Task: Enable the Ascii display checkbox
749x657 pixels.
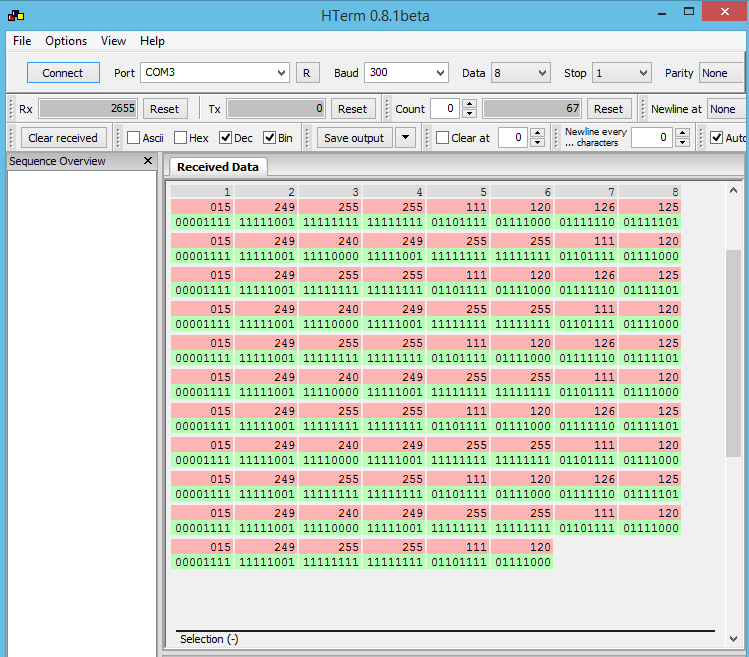Action: [134, 138]
